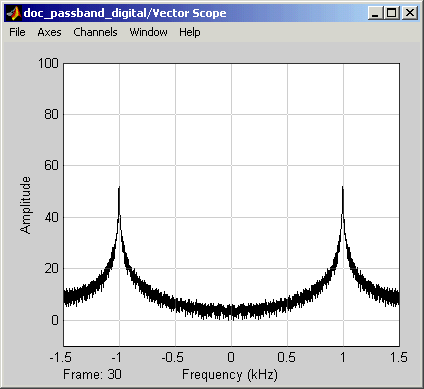Open the Channels menu
The image size is (424, 389).
tap(95, 32)
